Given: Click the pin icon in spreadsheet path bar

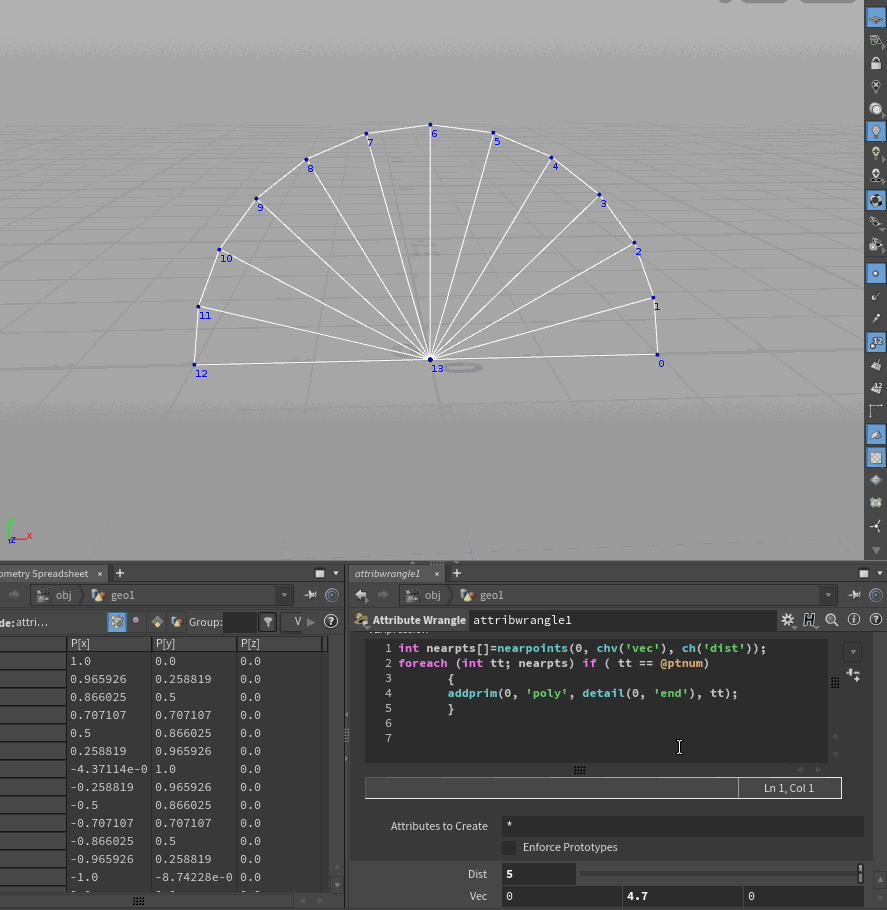Looking at the screenshot, I should [310, 595].
